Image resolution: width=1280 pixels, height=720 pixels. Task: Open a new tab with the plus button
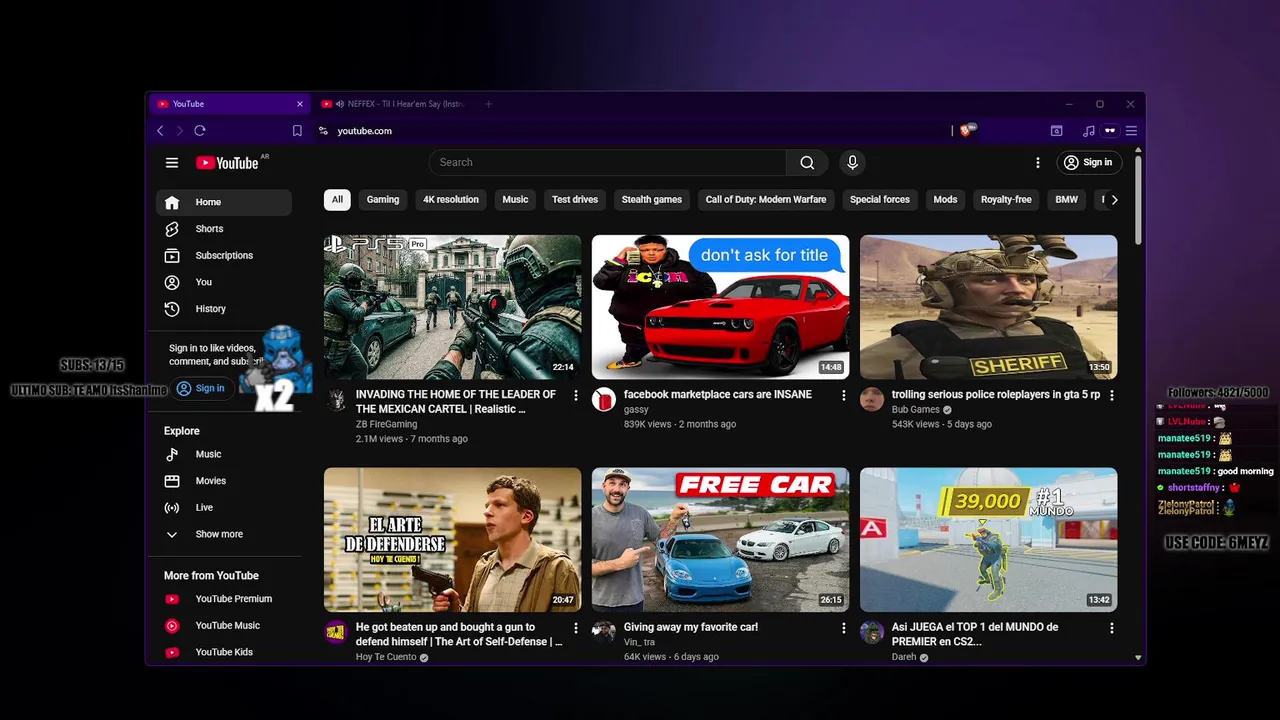(x=489, y=104)
